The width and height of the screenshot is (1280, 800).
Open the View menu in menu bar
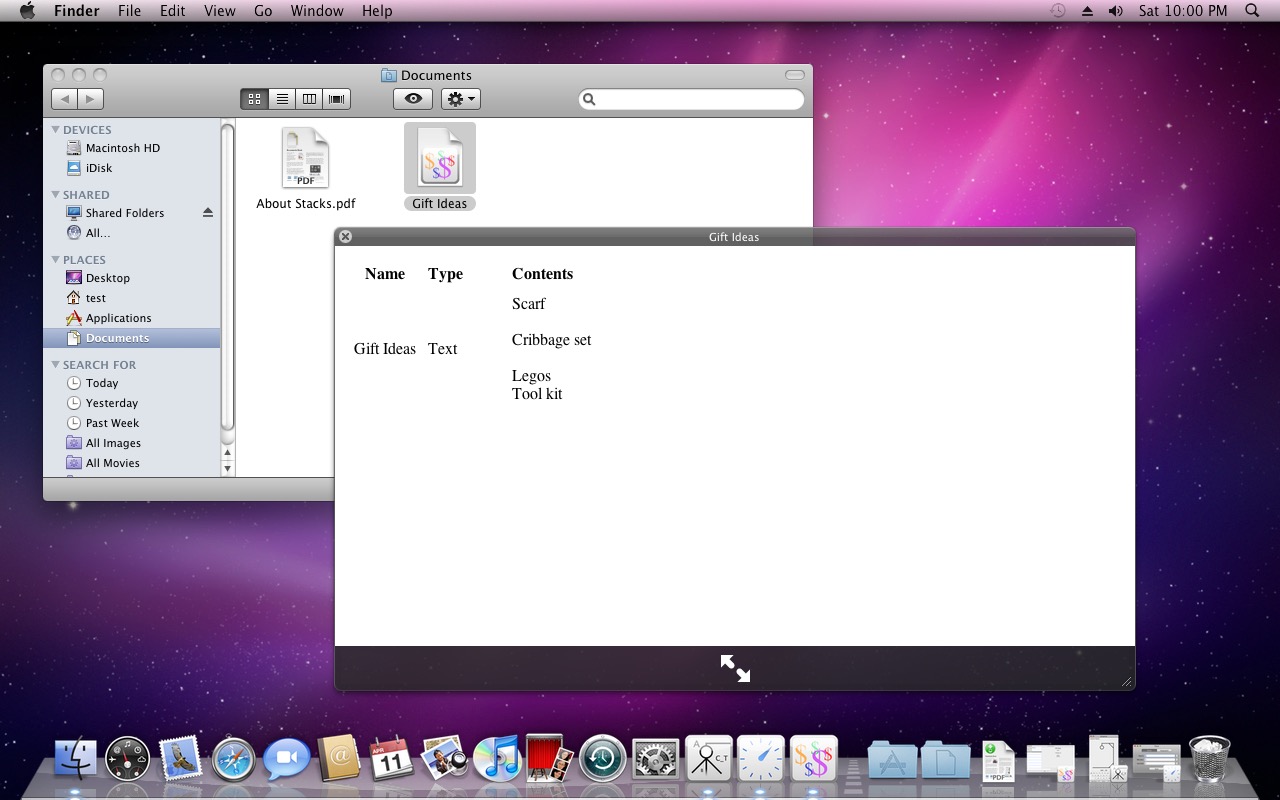pyautogui.click(x=219, y=11)
